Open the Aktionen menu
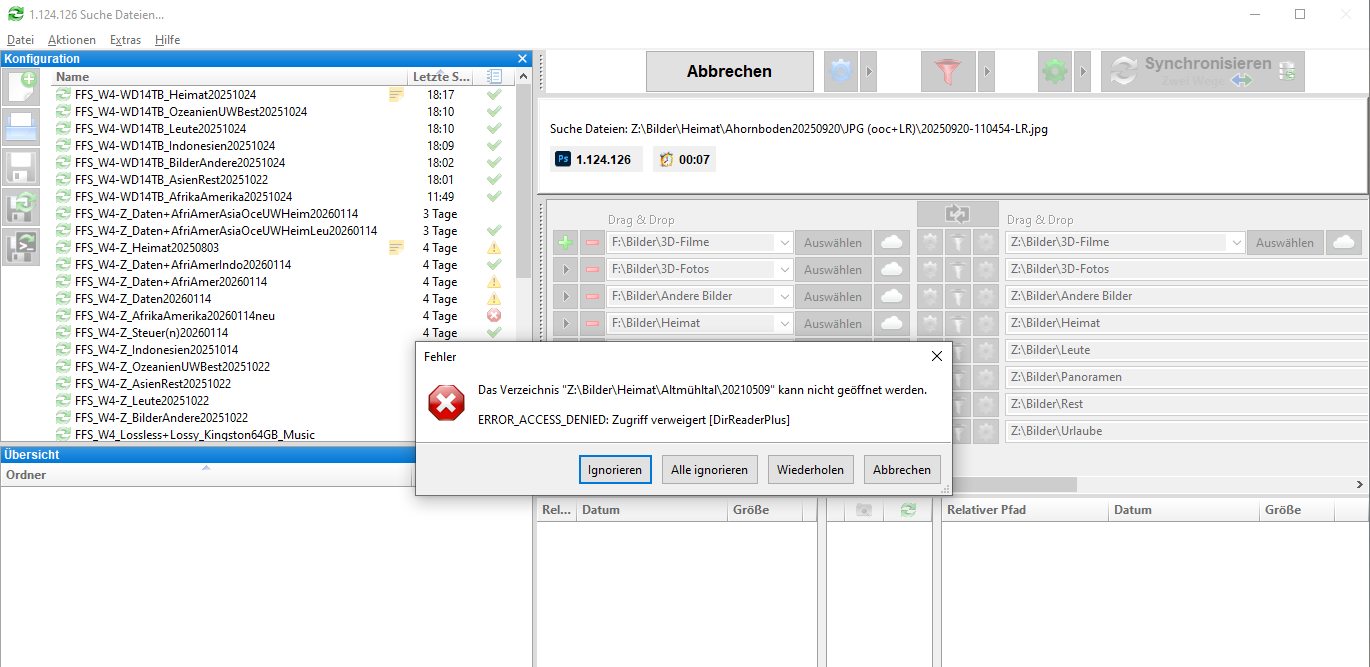 [x=72, y=40]
